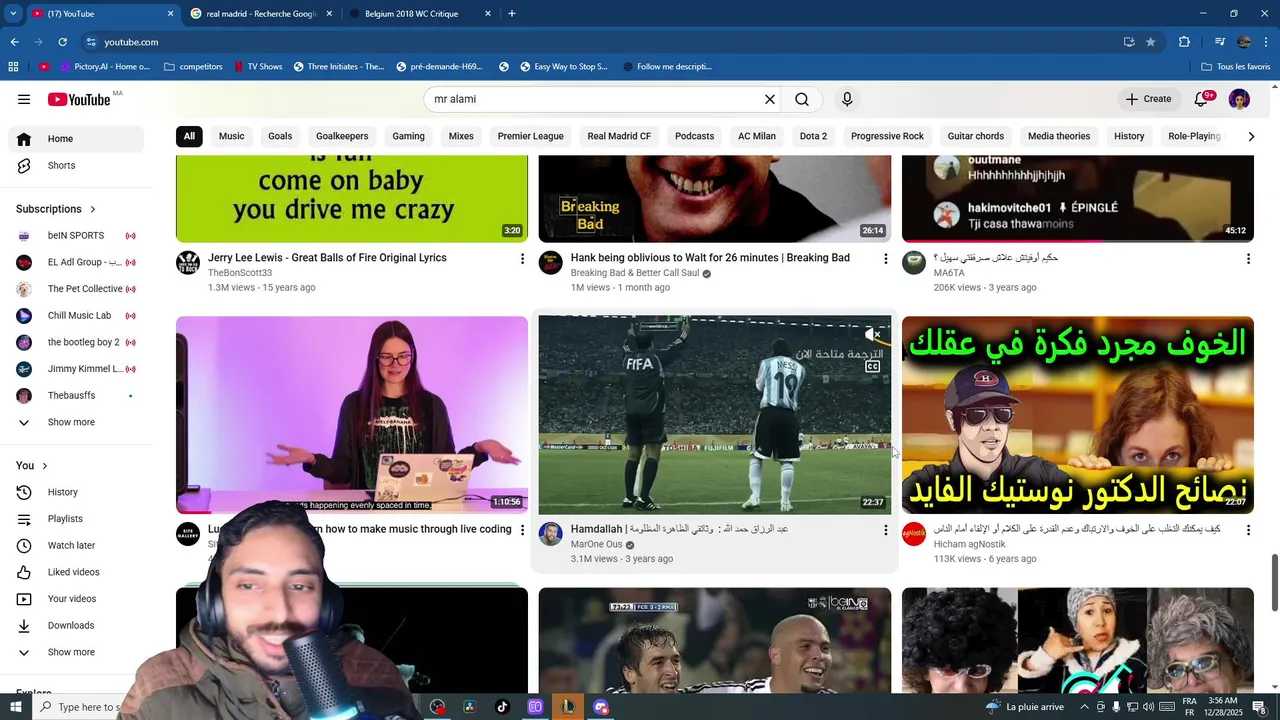This screenshot has height=720, width=1280.
Task: Bookmark this page with the star
Action: coord(1151,42)
